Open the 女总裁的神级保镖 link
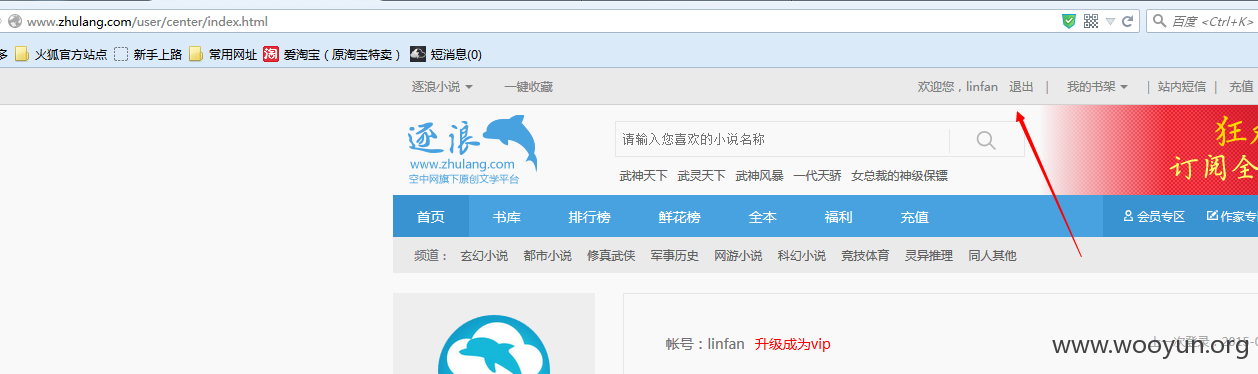The width and height of the screenshot is (1258, 374). (899, 176)
